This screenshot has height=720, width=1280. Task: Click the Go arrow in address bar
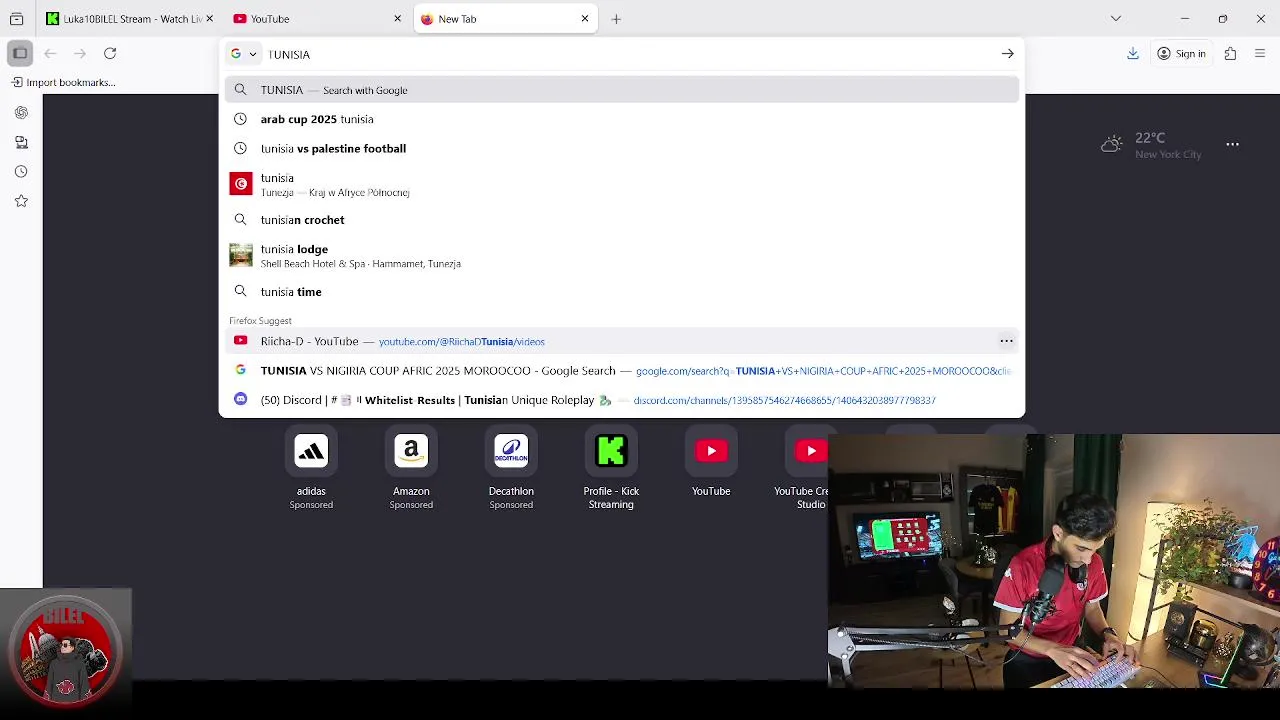coord(1007,54)
